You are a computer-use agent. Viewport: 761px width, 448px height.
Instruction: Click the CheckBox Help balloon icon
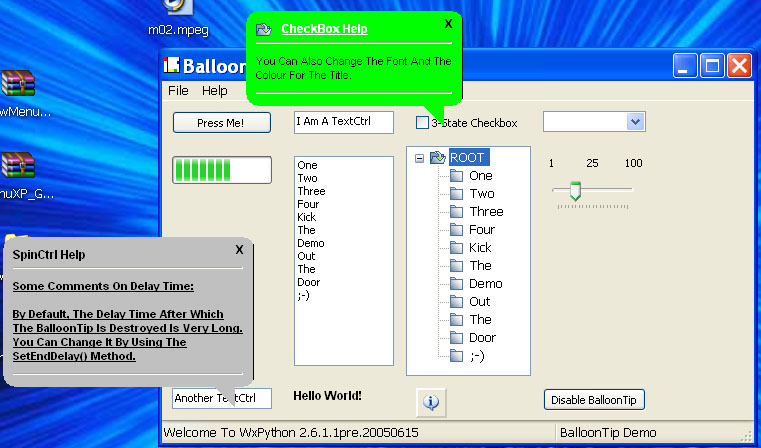tap(264, 29)
